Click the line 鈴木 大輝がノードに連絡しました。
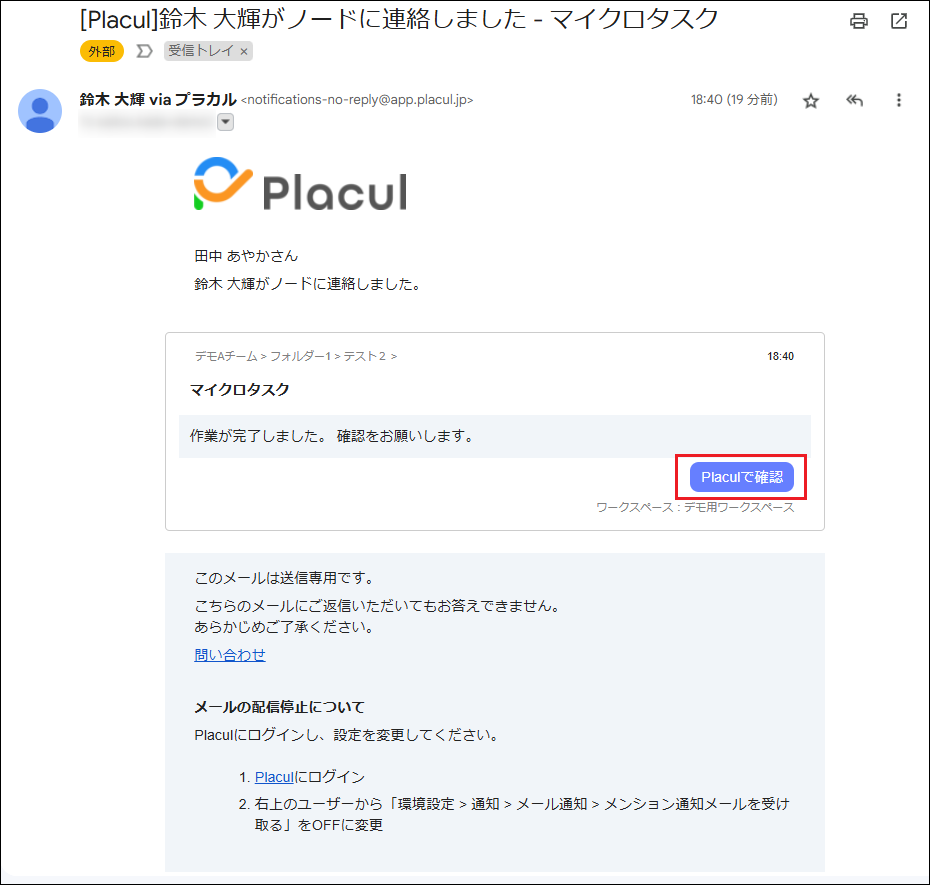This screenshot has width=930, height=885. click(308, 284)
